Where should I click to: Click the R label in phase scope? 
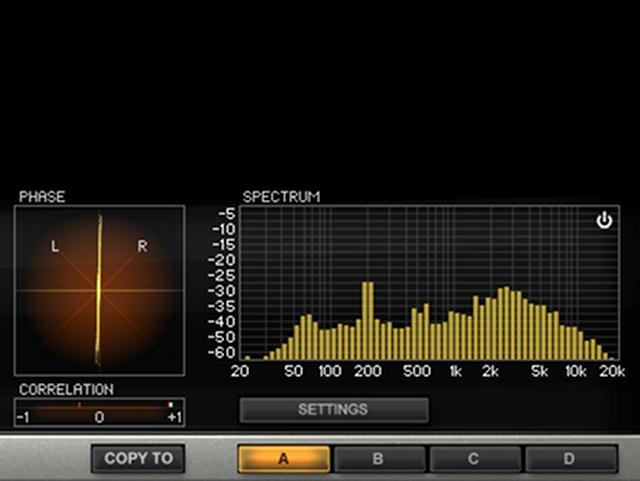click(142, 246)
